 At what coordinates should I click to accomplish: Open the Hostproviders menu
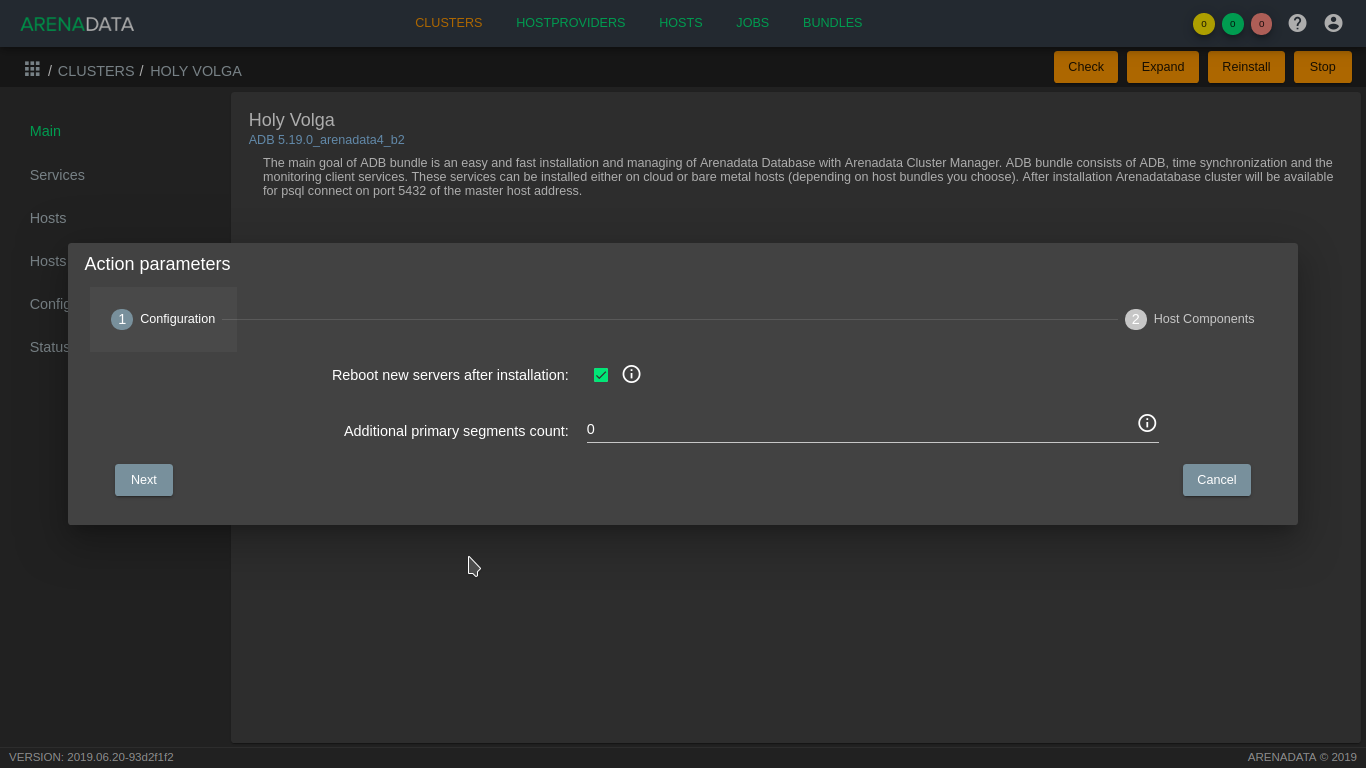(570, 23)
